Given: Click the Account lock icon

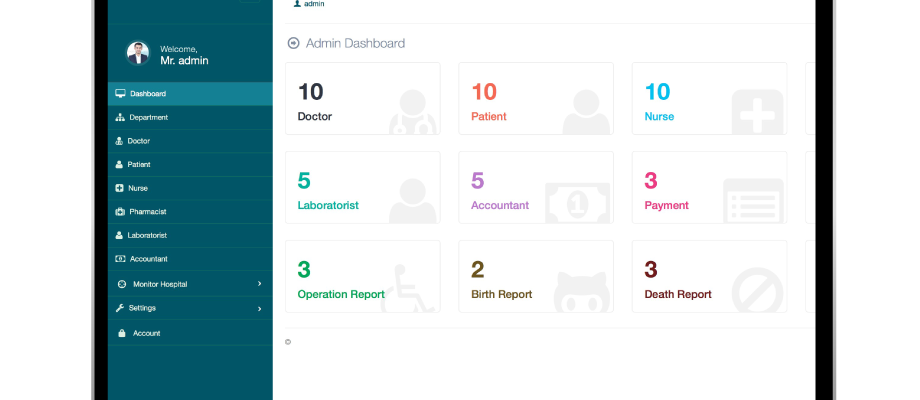Looking at the screenshot, I should [x=121, y=333].
